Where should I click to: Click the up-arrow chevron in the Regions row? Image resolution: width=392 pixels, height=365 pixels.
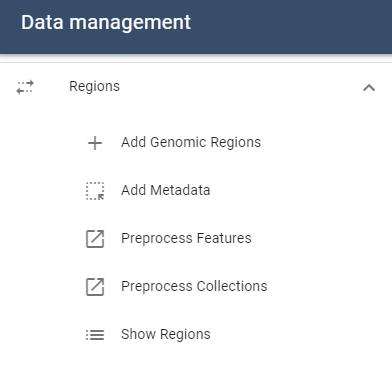tap(369, 88)
